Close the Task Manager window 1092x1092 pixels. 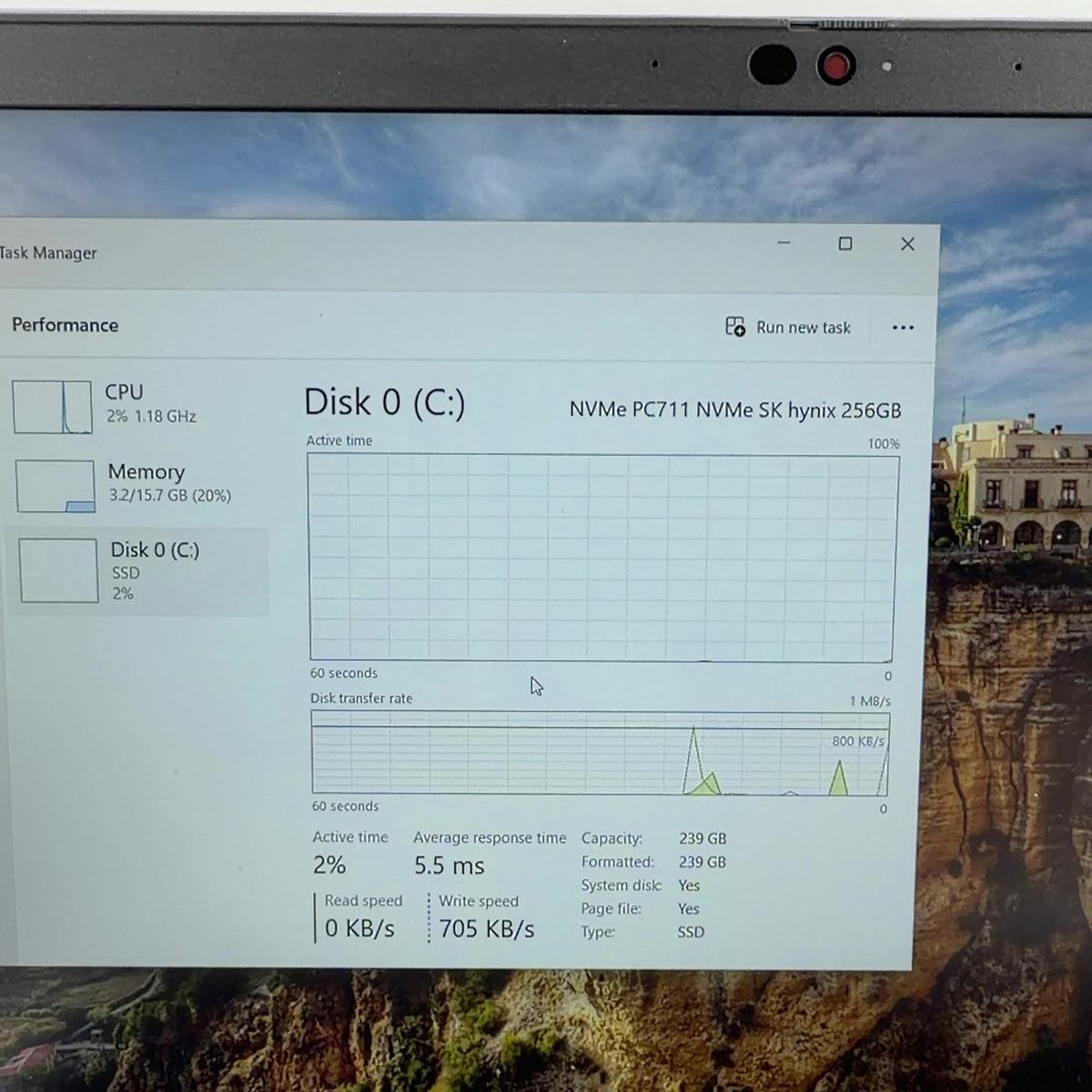(907, 244)
